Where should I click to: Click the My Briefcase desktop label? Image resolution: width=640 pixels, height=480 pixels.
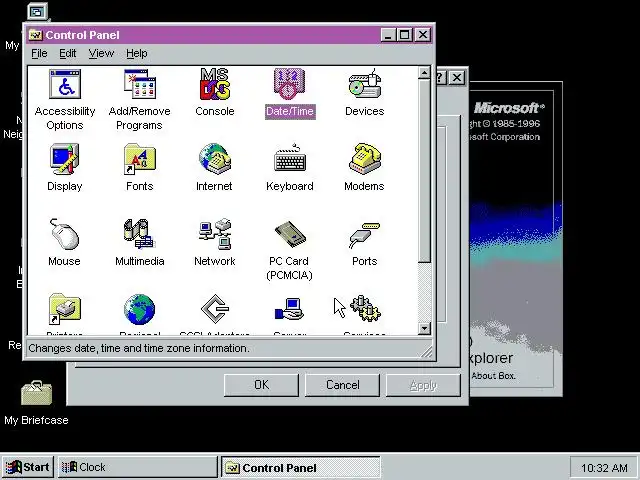tap(36, 420)
